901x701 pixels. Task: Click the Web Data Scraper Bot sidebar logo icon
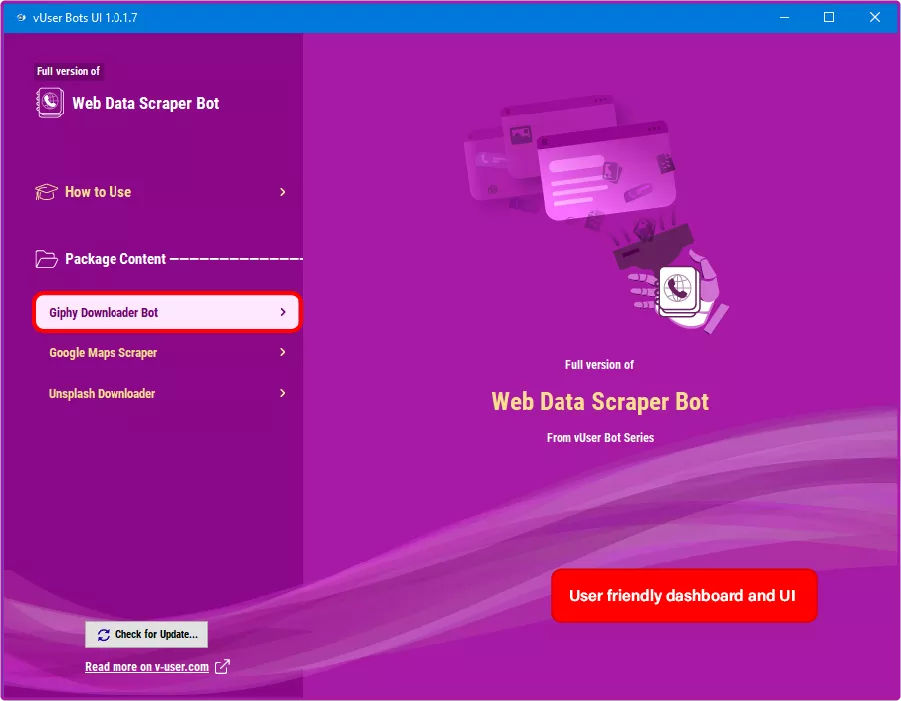coord(50,103)
